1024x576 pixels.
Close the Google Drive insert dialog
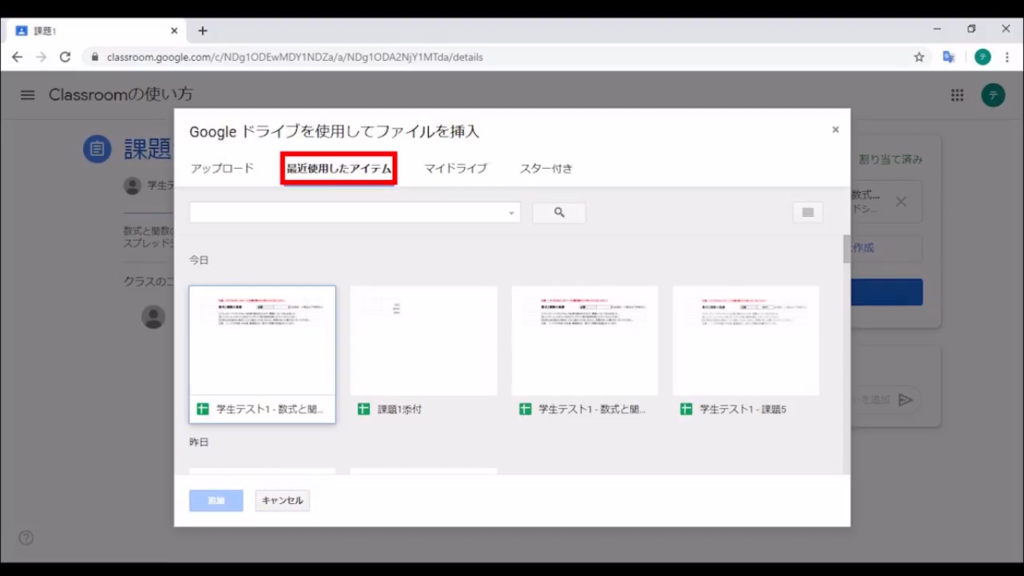(835, 130)
